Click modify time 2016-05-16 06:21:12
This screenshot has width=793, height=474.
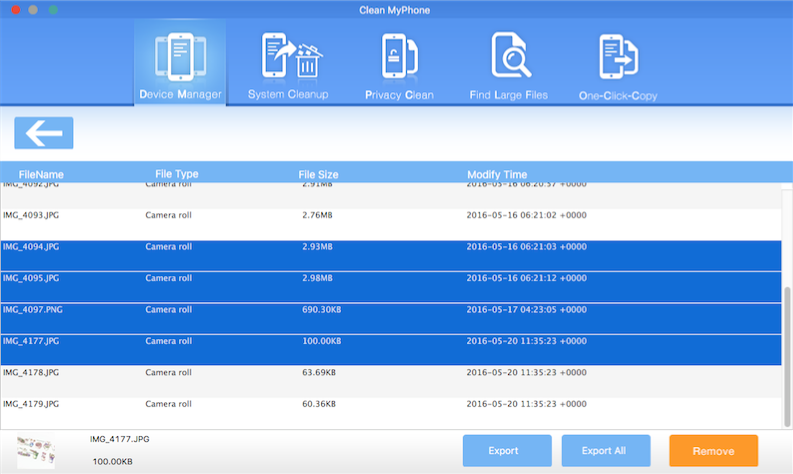pos(526,278)
